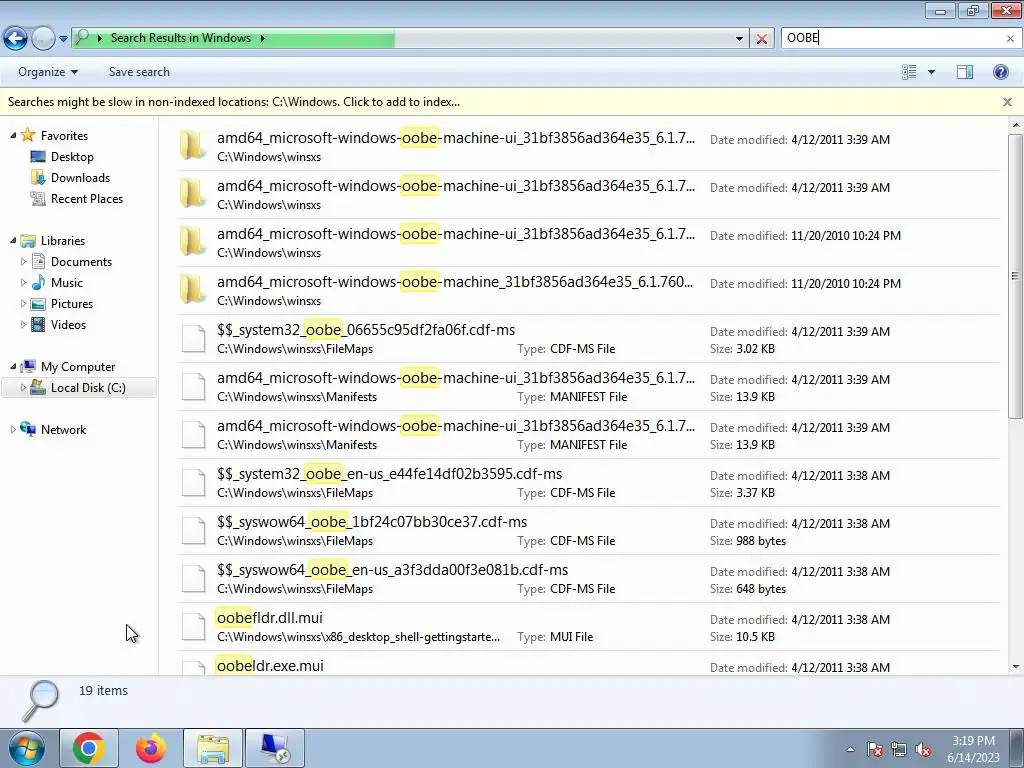Click Save search
This screenshot has width=1024, height=768.
(x=139, y=72)
